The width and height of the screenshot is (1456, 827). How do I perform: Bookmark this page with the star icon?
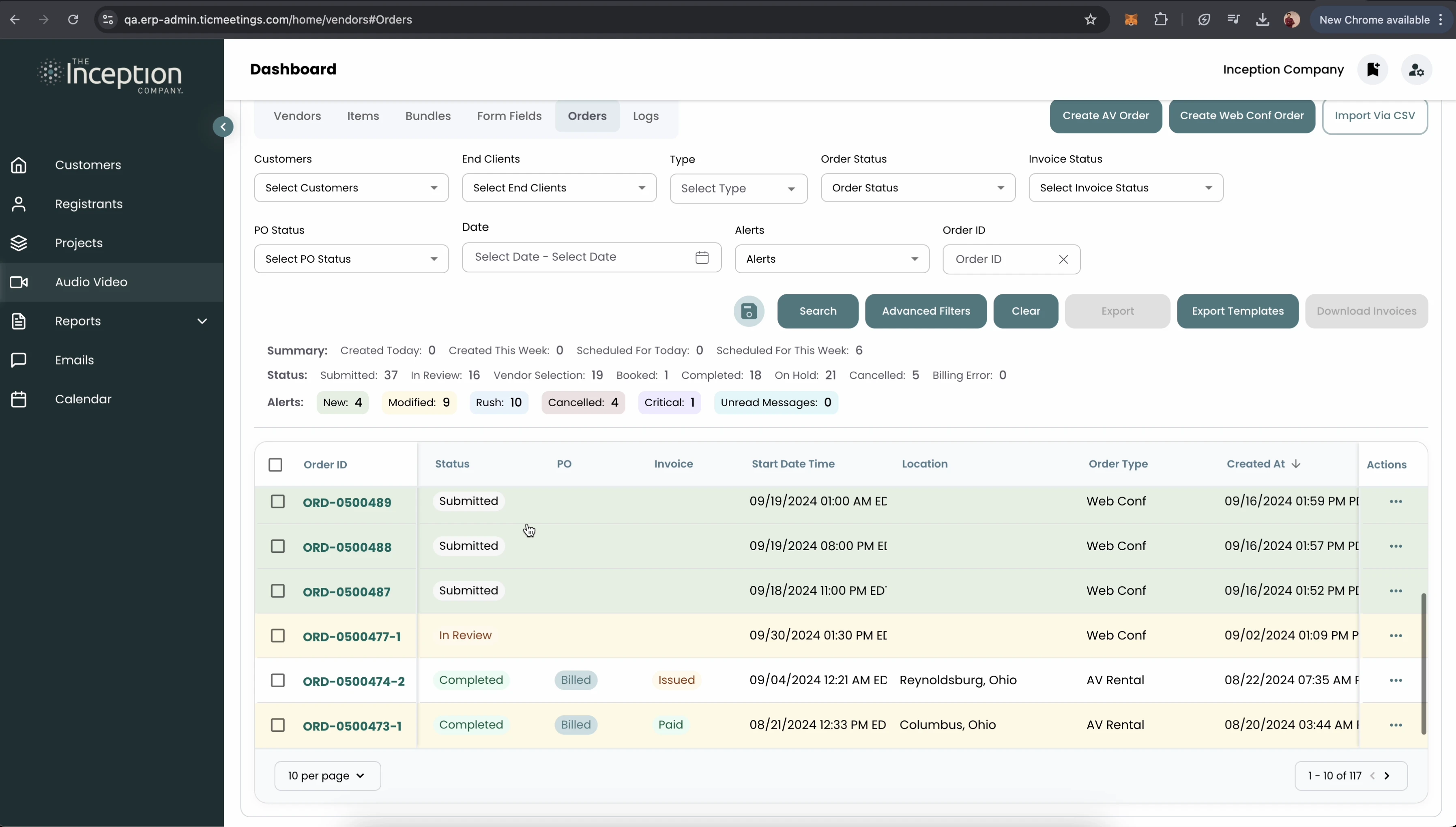(x=1090, y=20)
